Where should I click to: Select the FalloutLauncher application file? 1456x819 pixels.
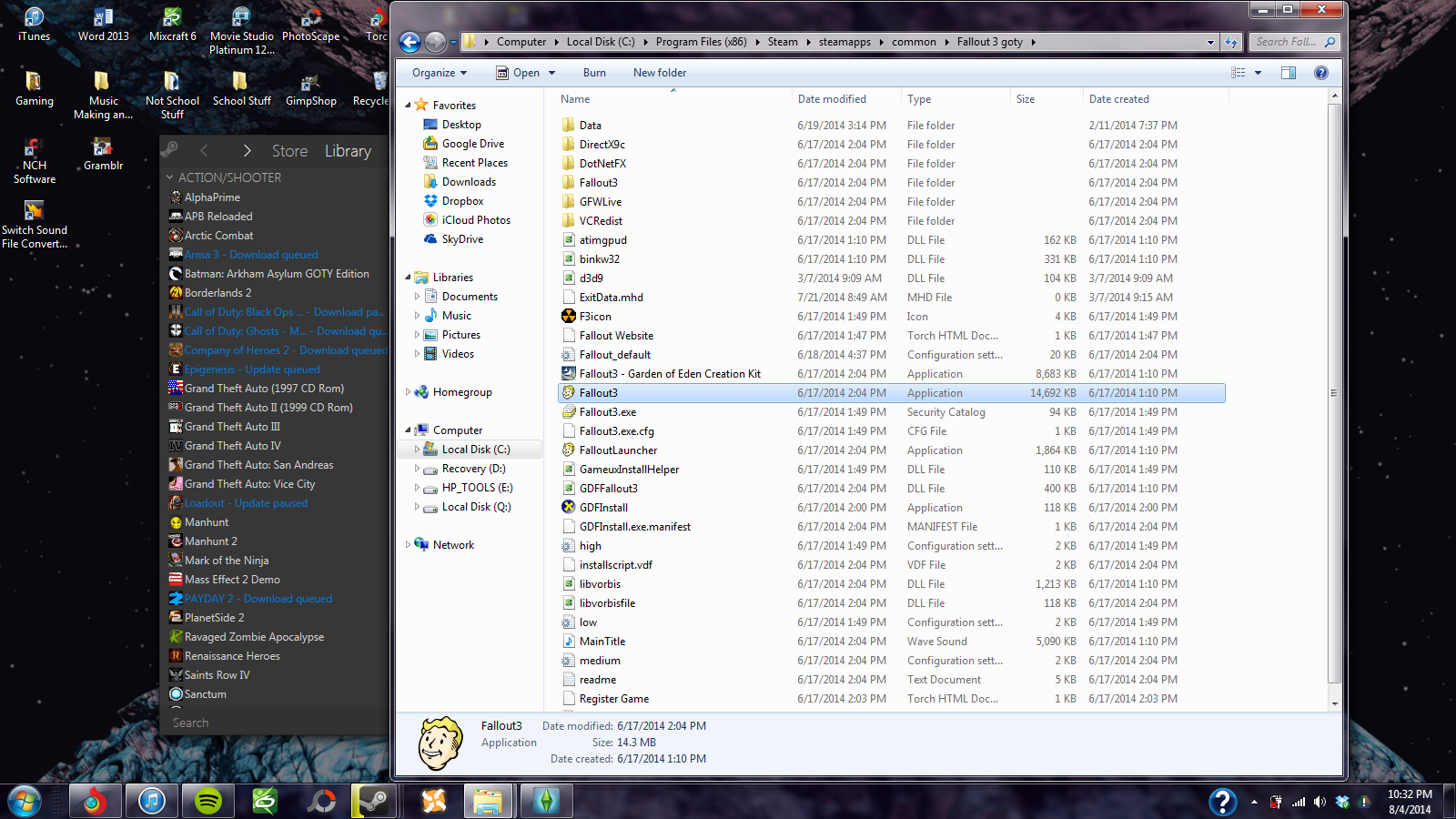coord(618,450)
